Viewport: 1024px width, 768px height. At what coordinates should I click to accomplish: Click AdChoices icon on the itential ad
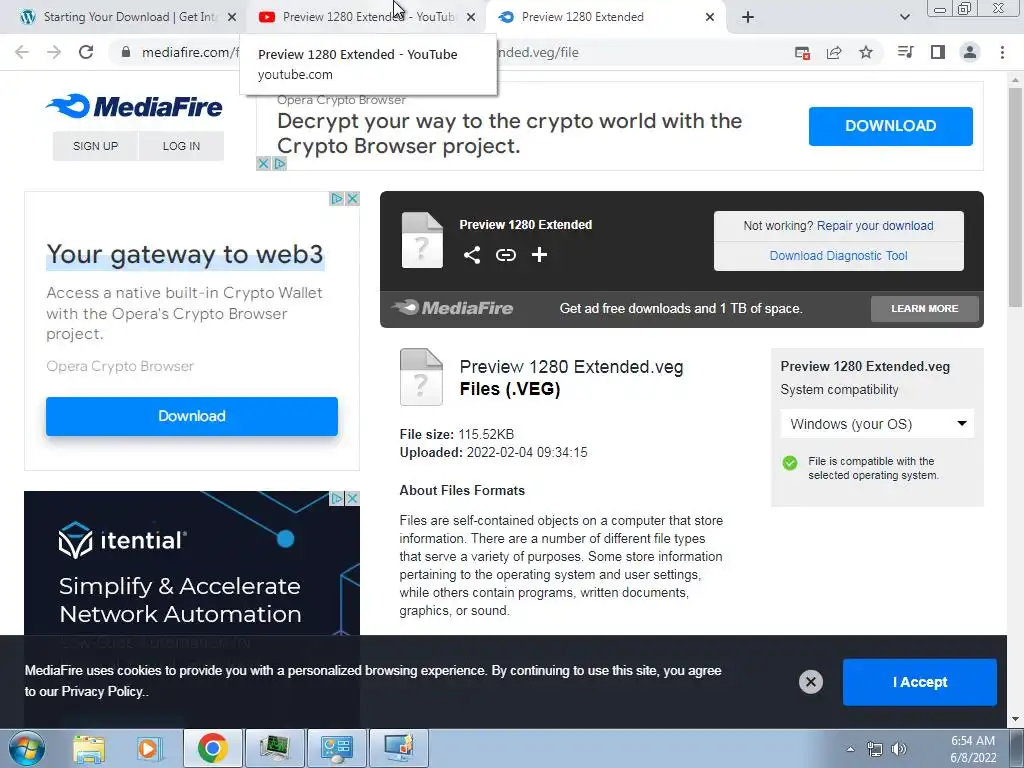click(337, 498)
